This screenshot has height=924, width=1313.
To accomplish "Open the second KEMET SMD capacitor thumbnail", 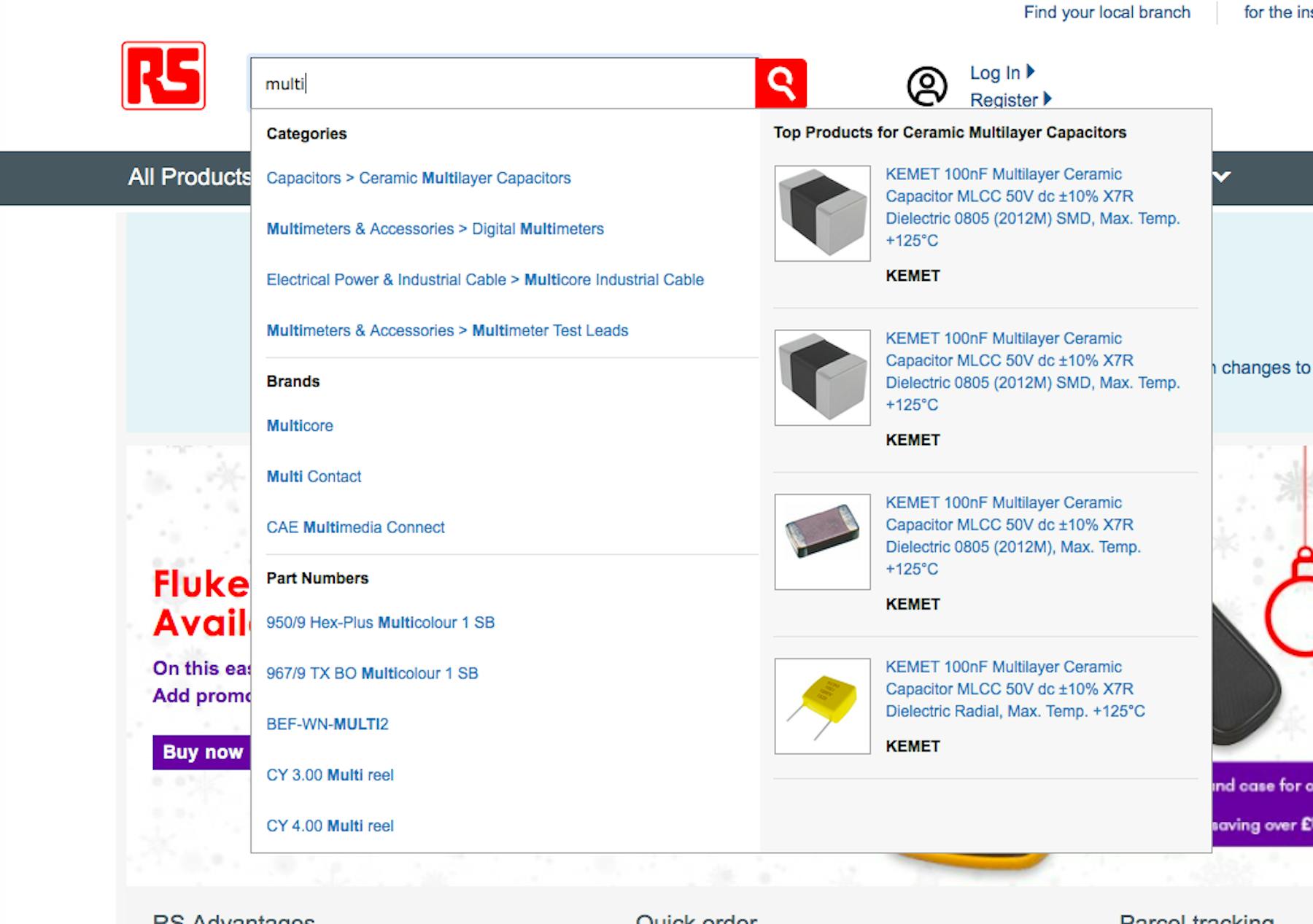I will click(822, 377).
